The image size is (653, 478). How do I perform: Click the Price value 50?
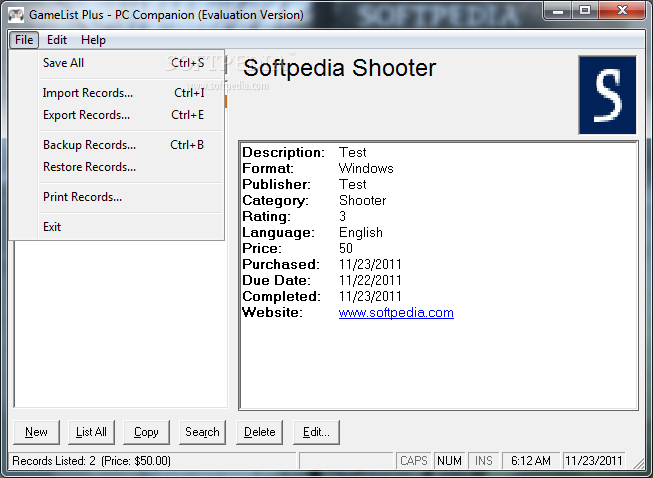click(x=346, y=249)
